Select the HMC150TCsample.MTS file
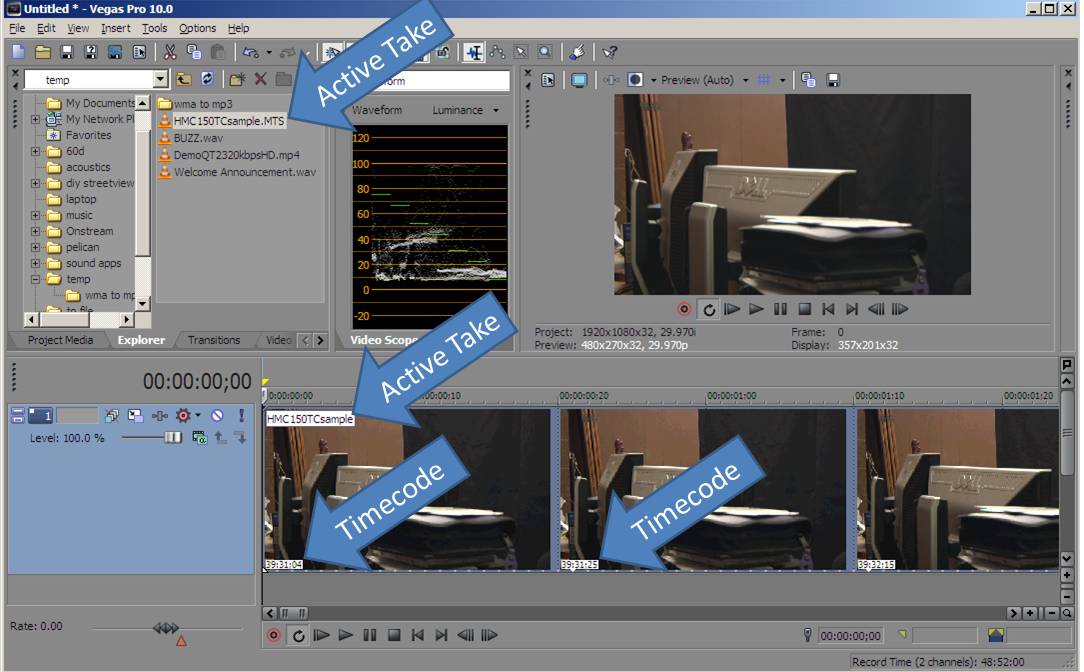This screenshot has height=672, width=1084. tap(228, 121)
